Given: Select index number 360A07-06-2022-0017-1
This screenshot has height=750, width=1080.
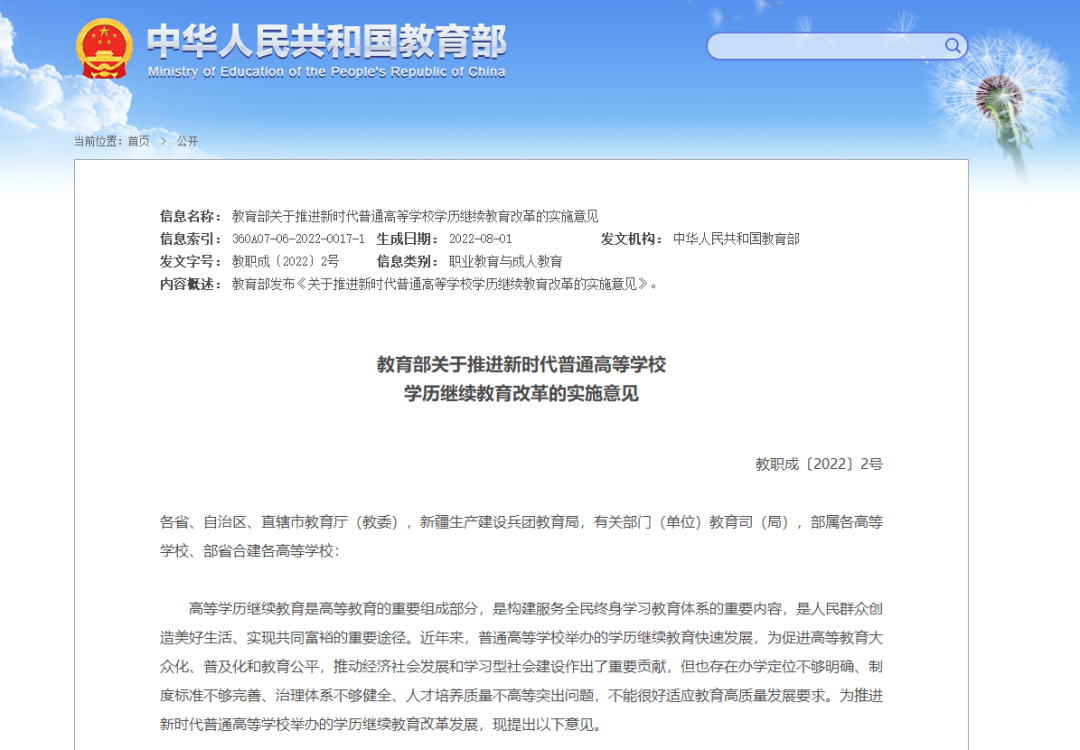Looking at the screenshot, I should (x=298, y=239).
